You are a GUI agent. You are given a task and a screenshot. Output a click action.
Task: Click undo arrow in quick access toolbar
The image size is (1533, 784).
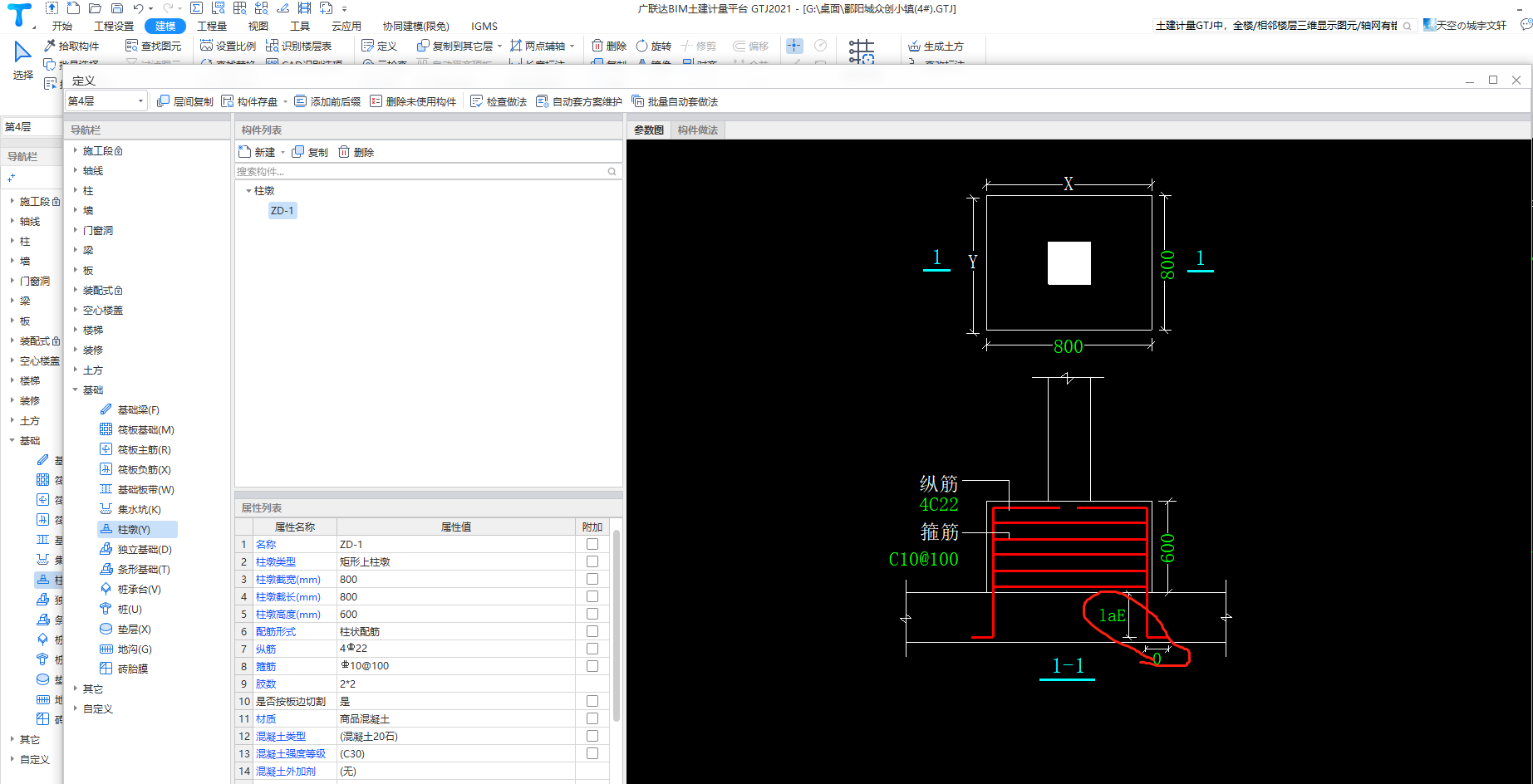coord(139,8)
